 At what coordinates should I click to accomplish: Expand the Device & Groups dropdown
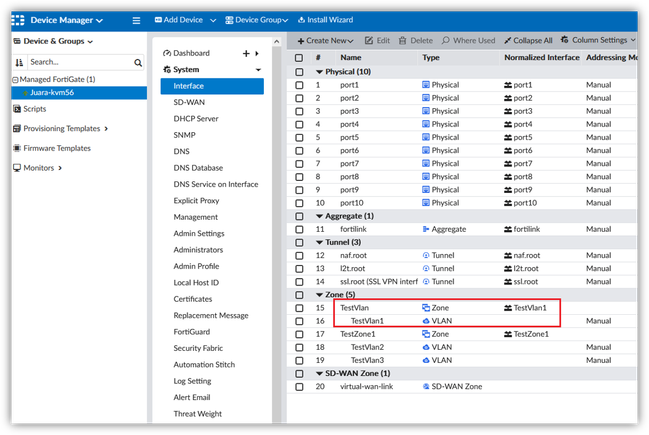click(x=53, y=41)
